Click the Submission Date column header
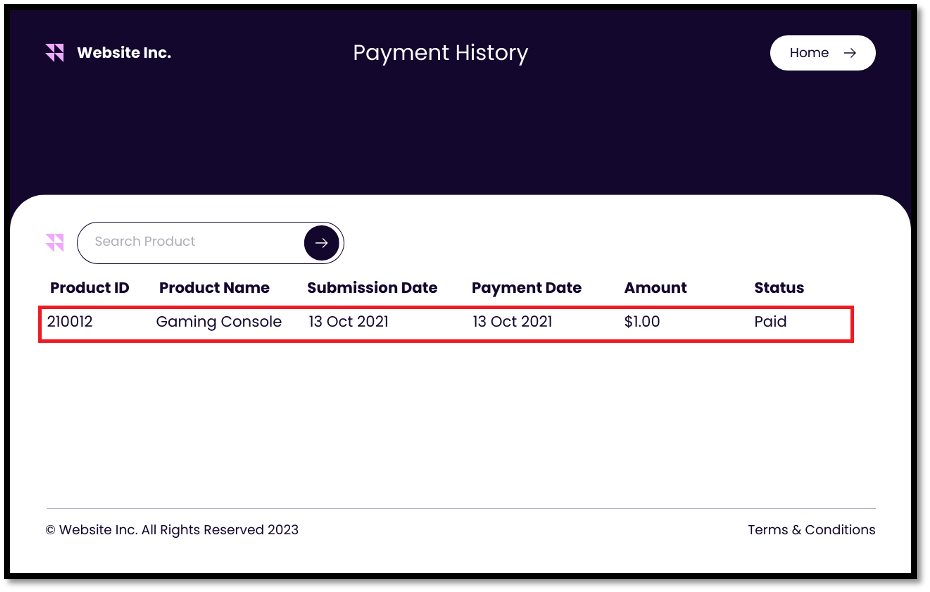 372,288
